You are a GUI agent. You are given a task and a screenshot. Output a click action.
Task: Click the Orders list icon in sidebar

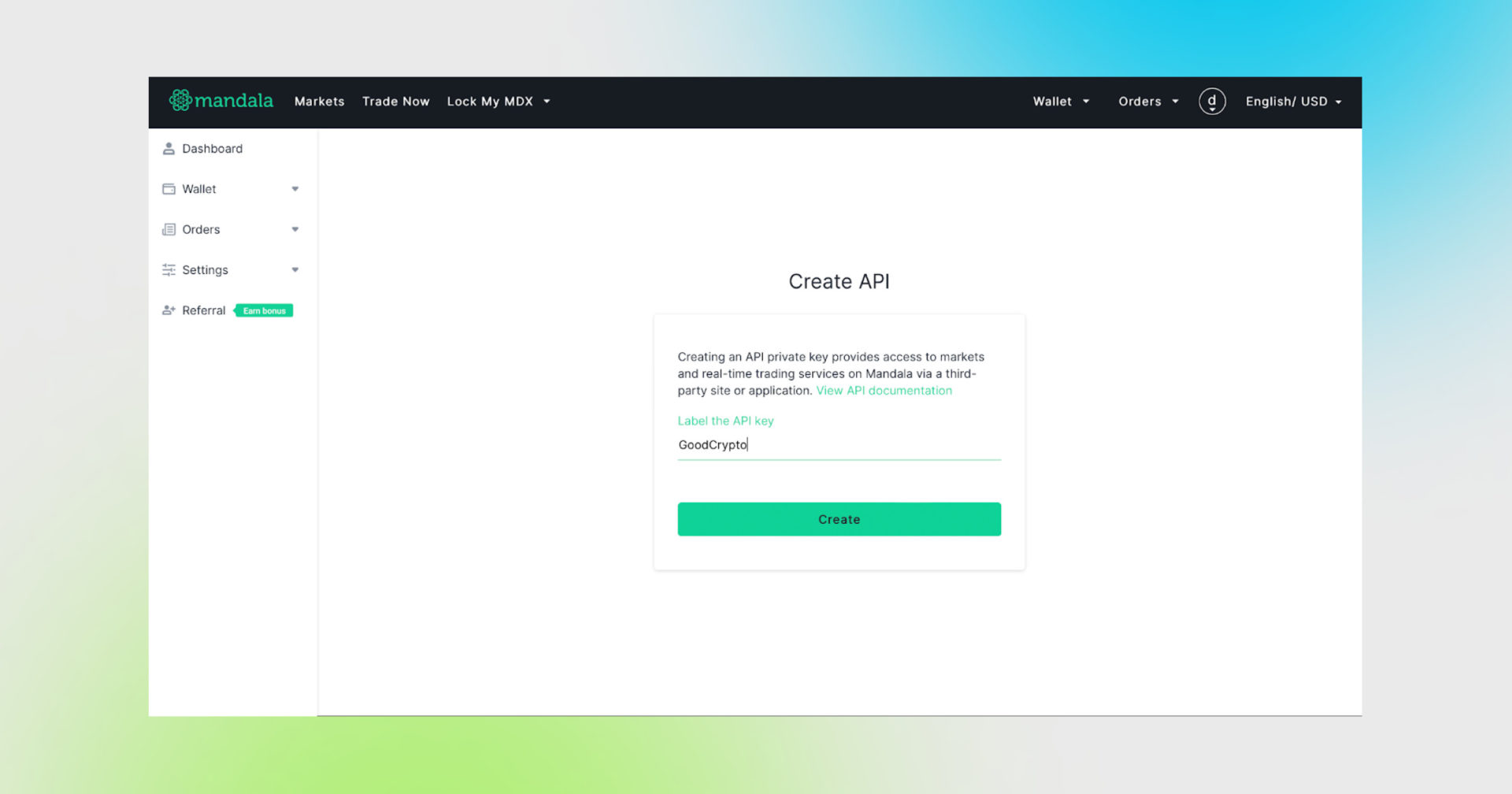169,229
